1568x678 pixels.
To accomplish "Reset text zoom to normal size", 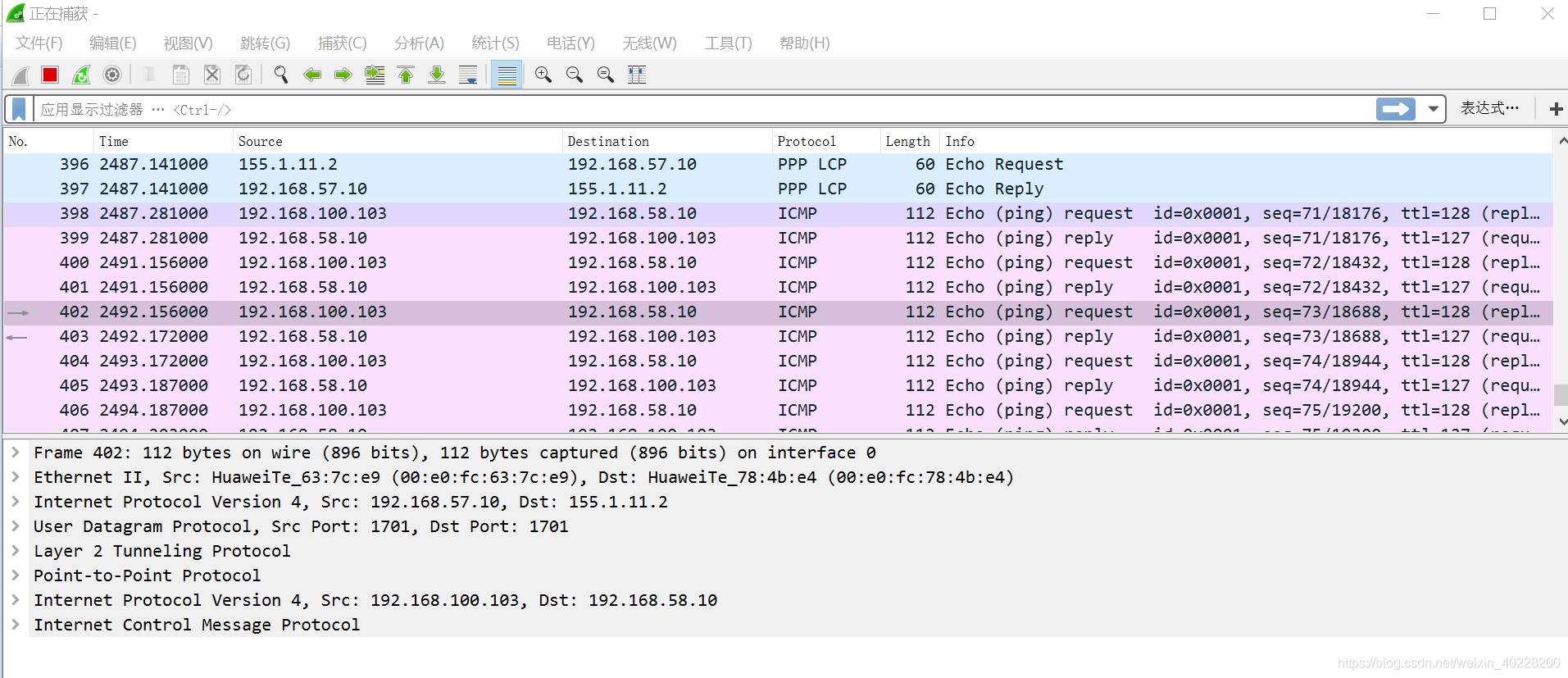I will pyautogui.click(x=606, y=75).
